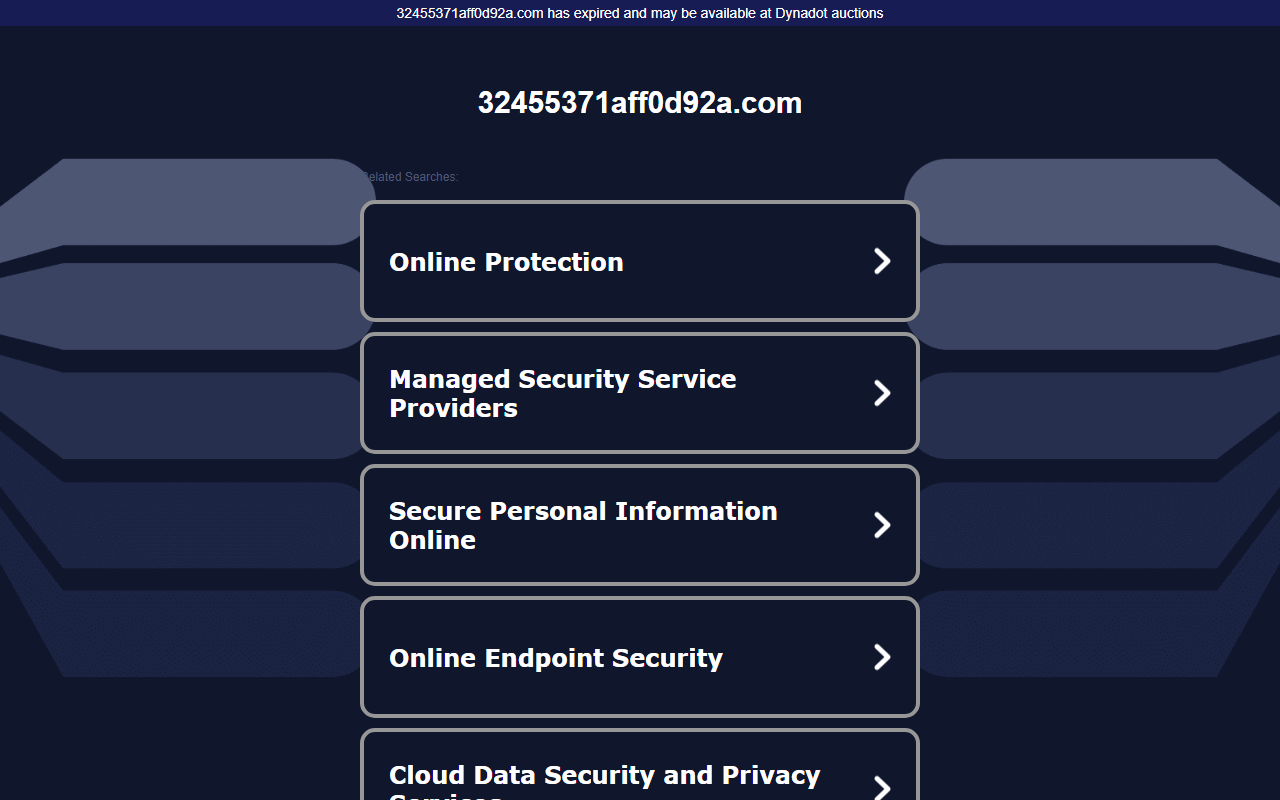Image resolution: width=1280 pixels, height=800 pixels.
Task: Click chevron arrow on Managed Security Service Providers
Action: 882,393
